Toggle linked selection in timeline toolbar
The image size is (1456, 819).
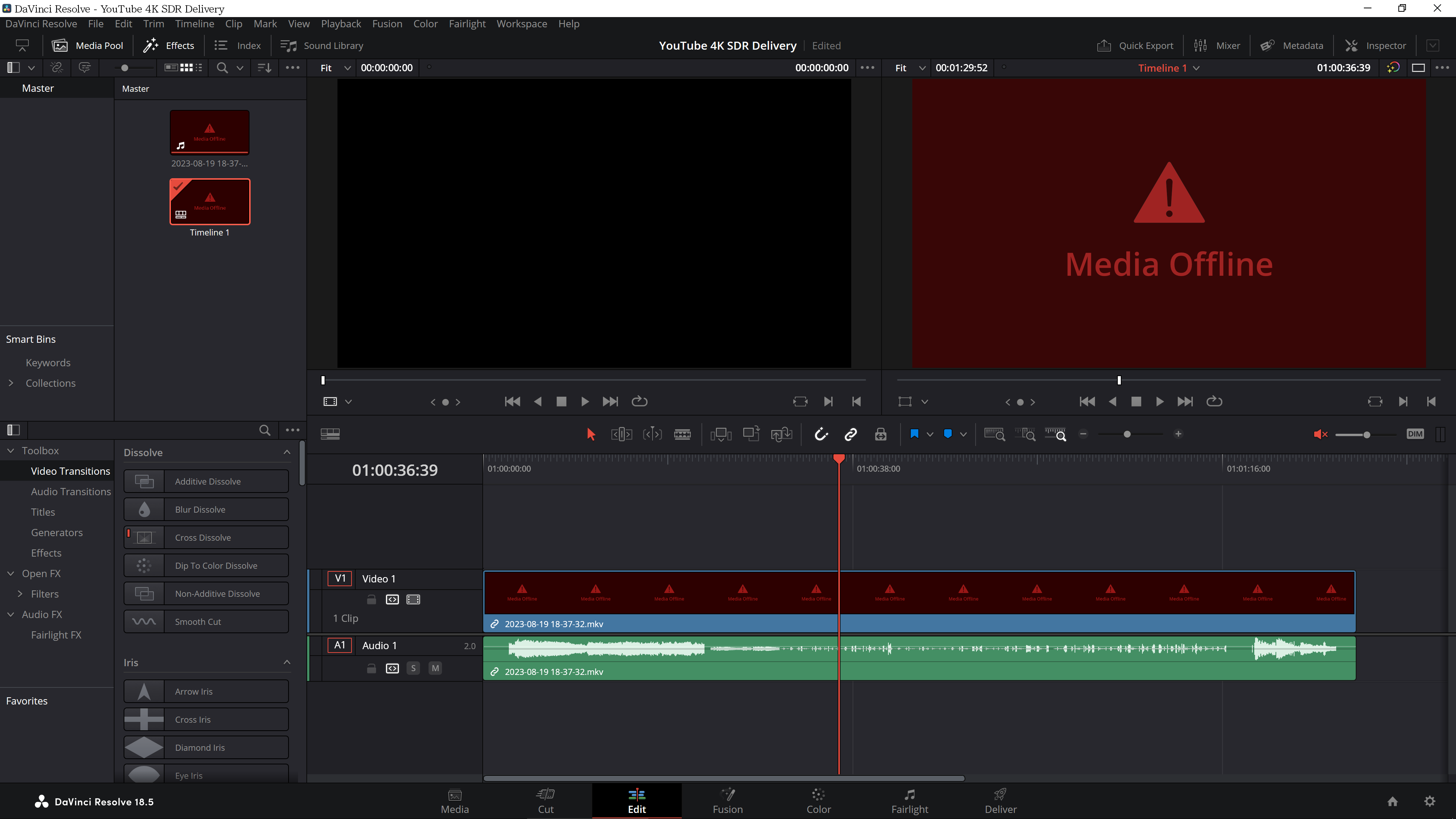pyautogui.click(x=850, y=434)
